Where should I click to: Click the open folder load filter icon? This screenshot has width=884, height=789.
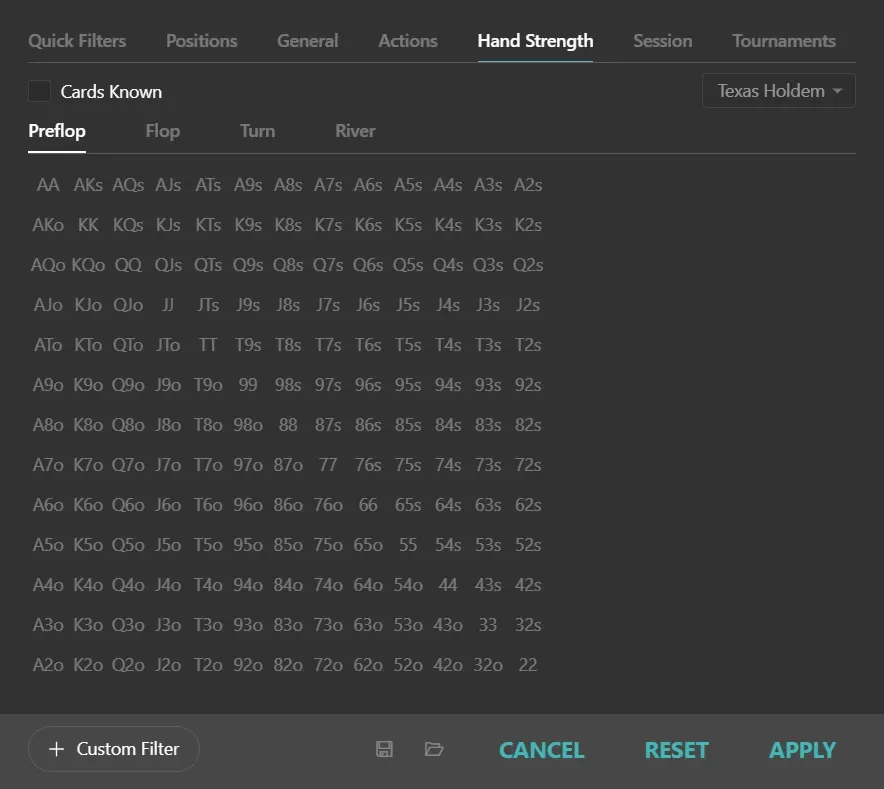coord(434,749)
